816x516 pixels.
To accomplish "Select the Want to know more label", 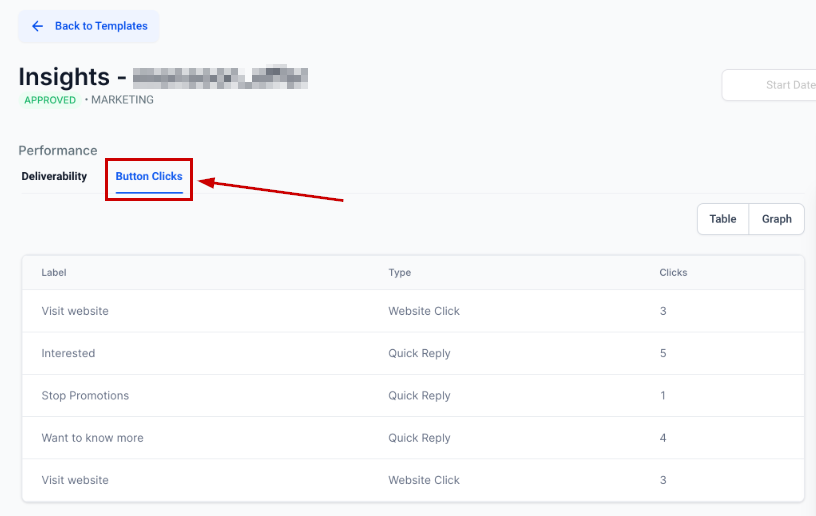I will pyautogui.click(x=92, y=438).
